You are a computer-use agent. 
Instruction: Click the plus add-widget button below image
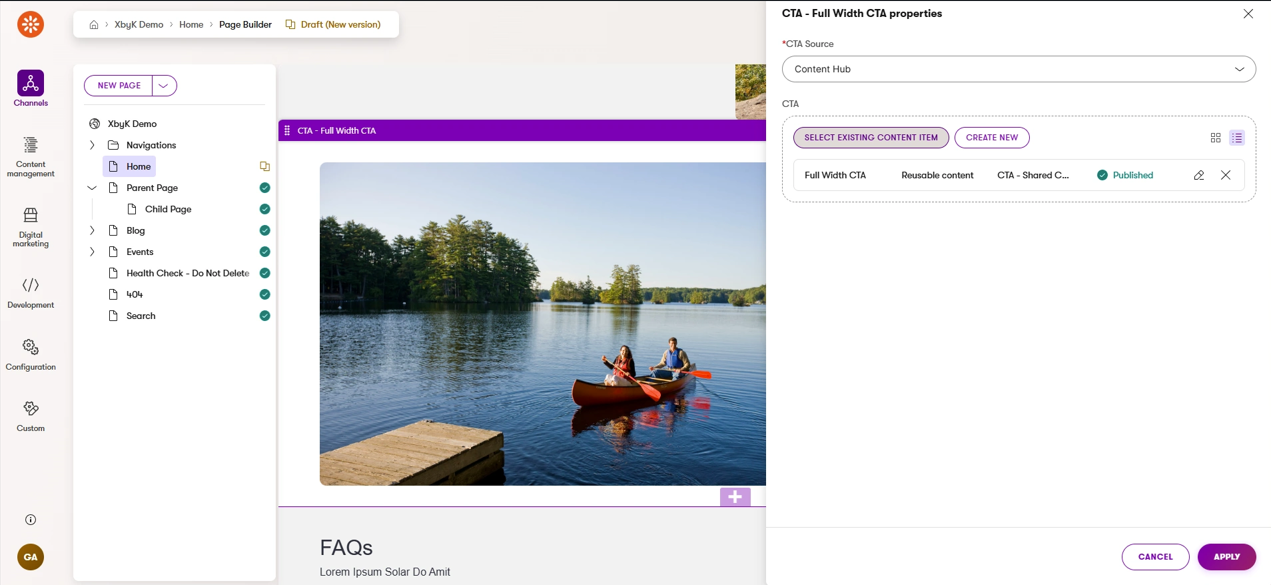click(735, 496)
